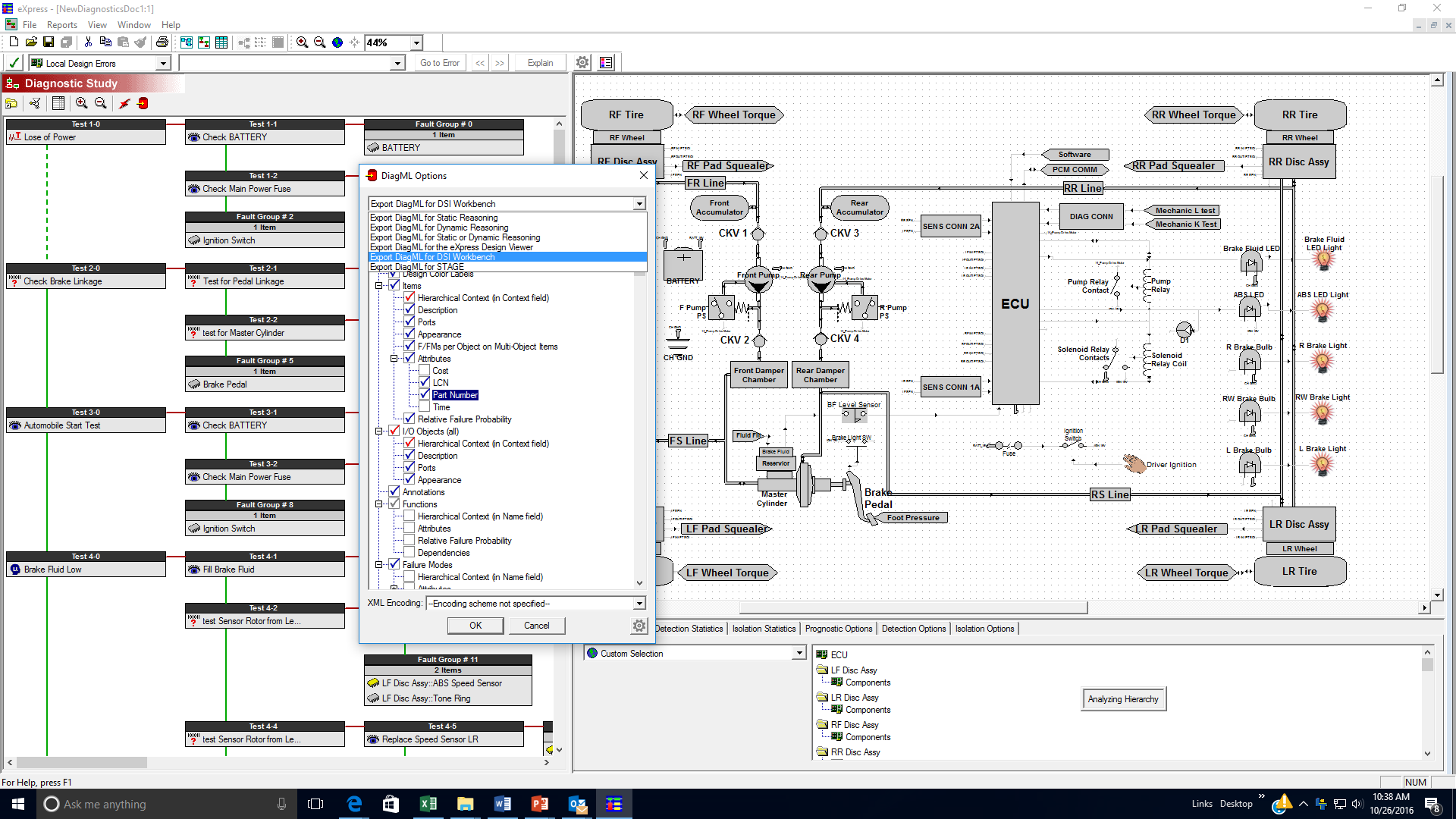Toggle the Annotations checkbox

[394, 492]
